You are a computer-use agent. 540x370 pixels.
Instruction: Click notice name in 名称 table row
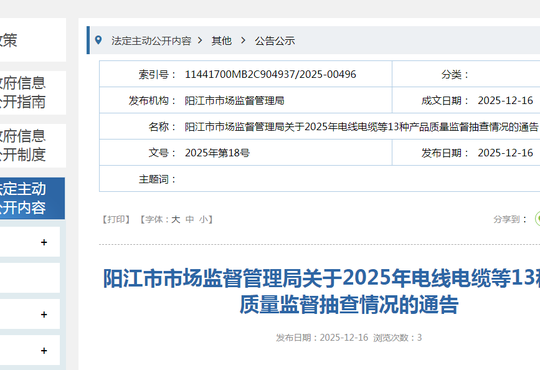(361, 127)
